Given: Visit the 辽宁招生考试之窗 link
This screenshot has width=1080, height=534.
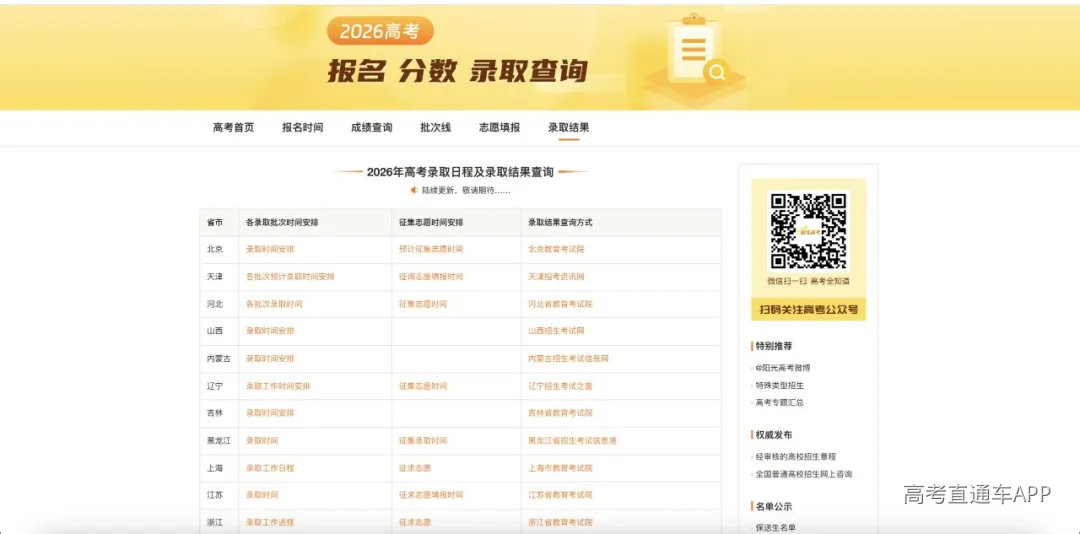Looking at the screenshot, I should 560,387.
